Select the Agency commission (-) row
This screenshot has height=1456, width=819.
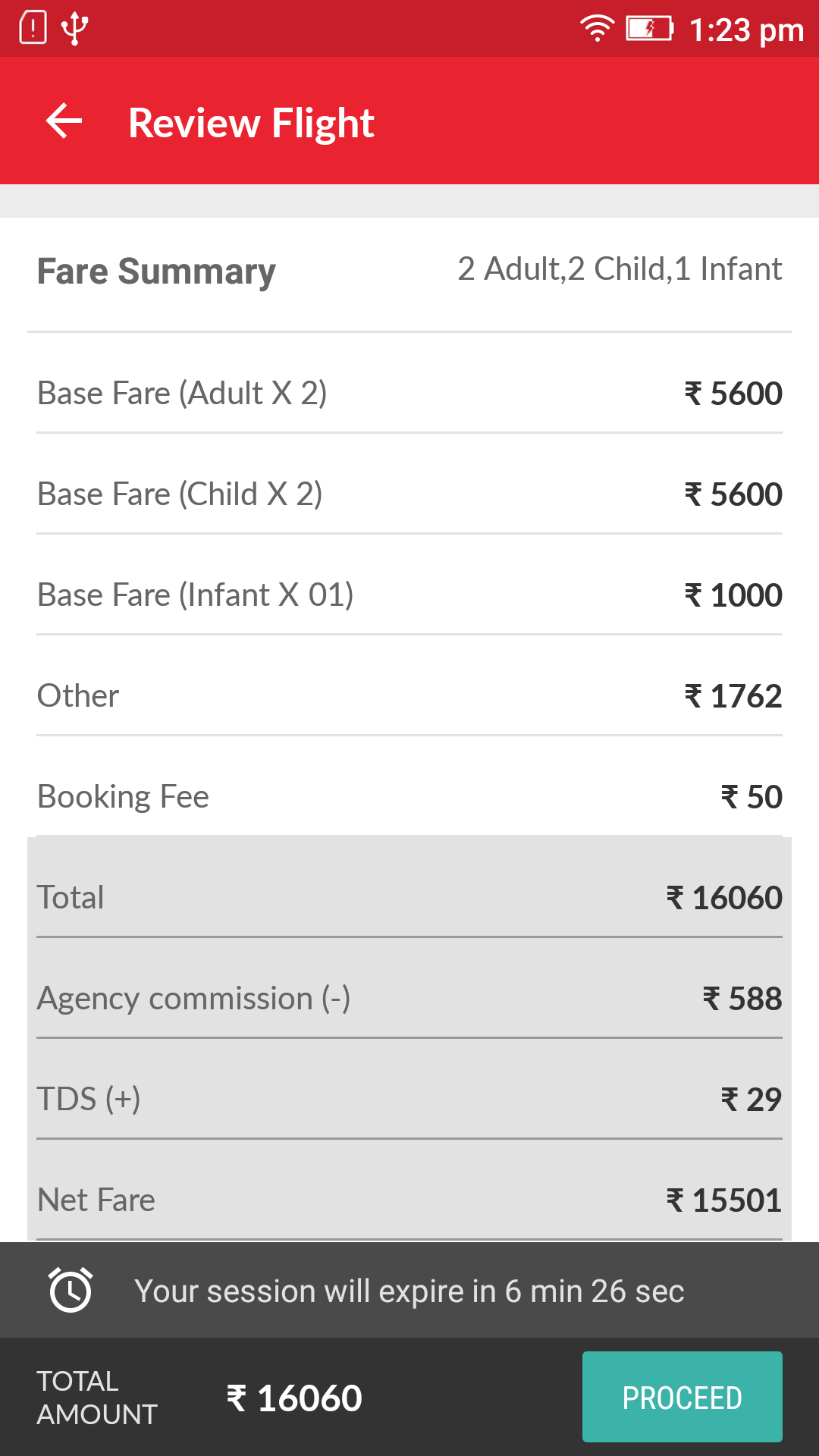[x=409, y=999]
